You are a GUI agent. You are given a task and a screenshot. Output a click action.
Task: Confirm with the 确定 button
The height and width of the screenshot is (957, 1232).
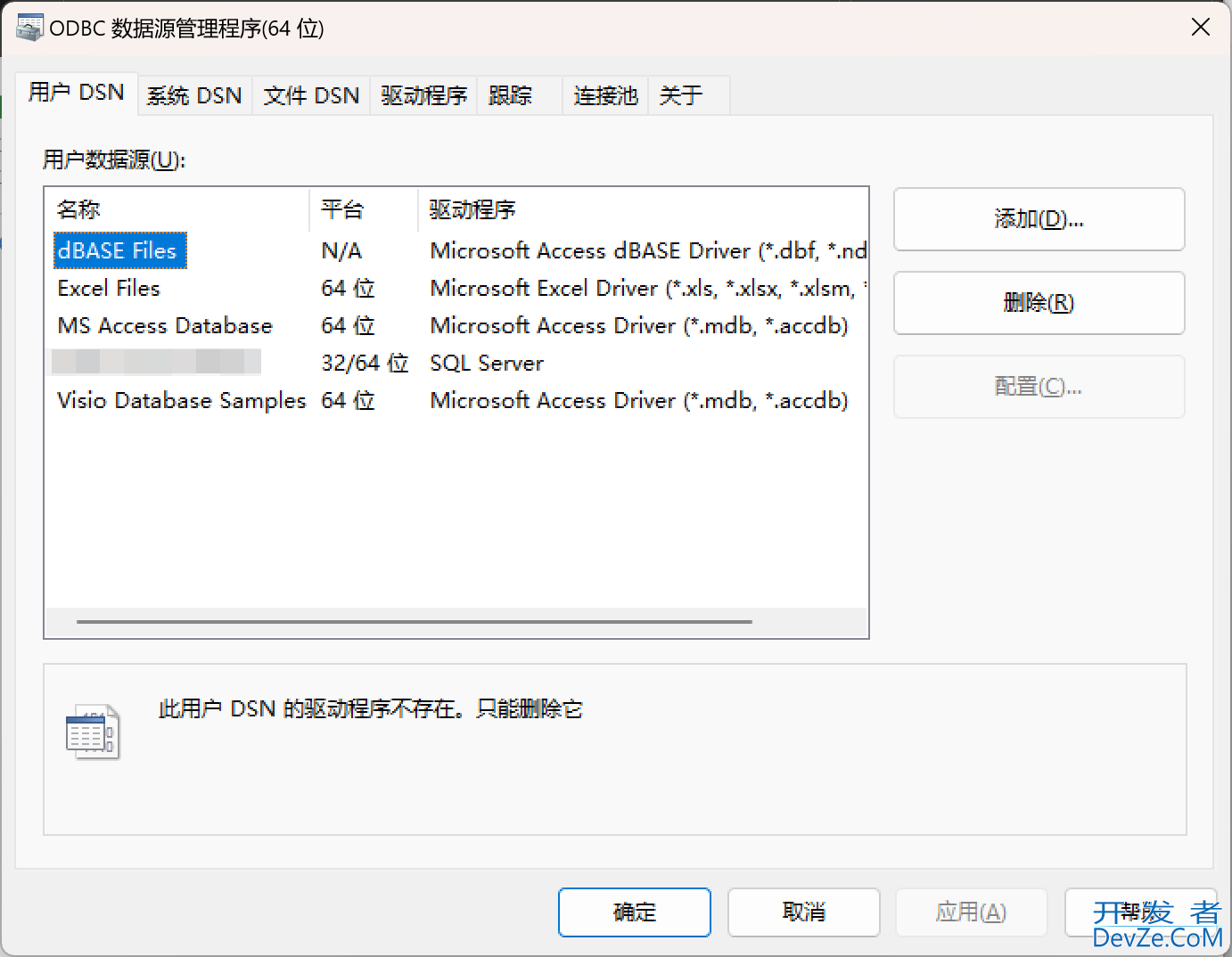pyautogui.click(x=635, y=912)
